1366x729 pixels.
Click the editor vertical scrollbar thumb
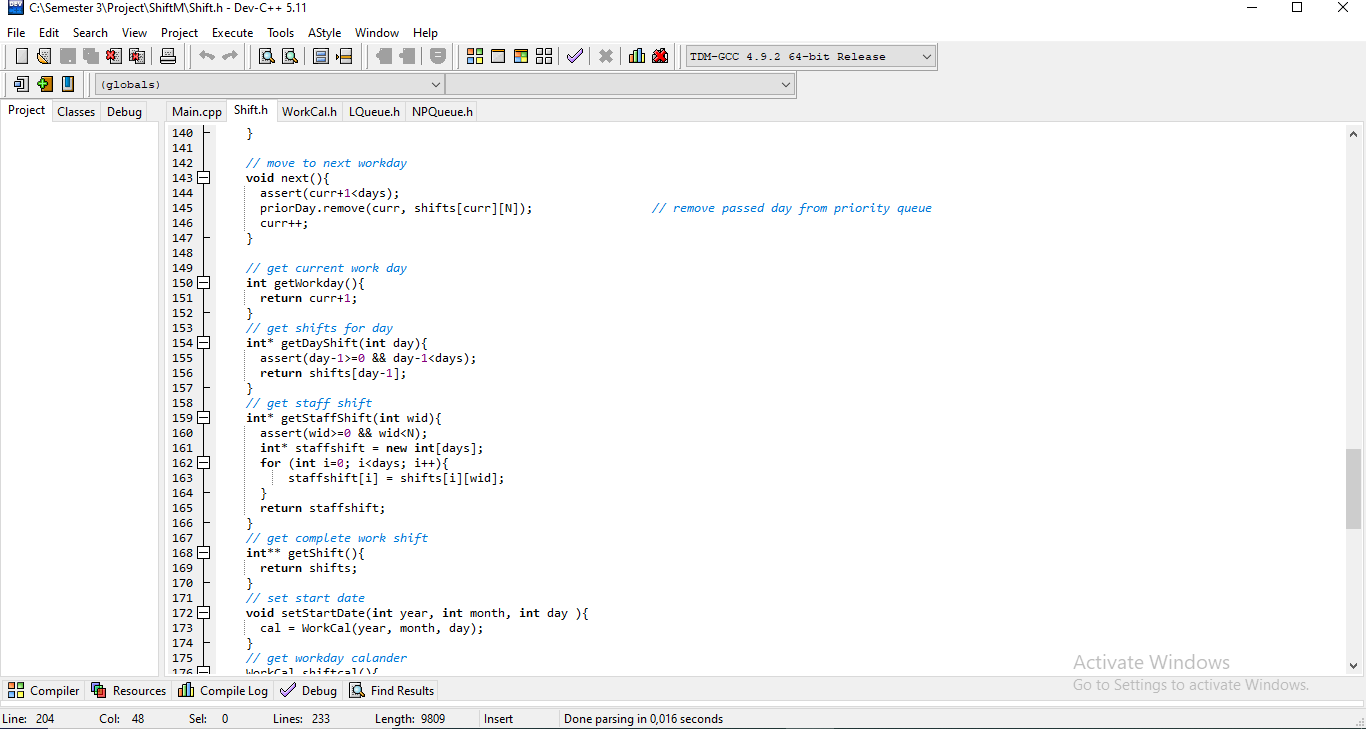[1354, 488]
